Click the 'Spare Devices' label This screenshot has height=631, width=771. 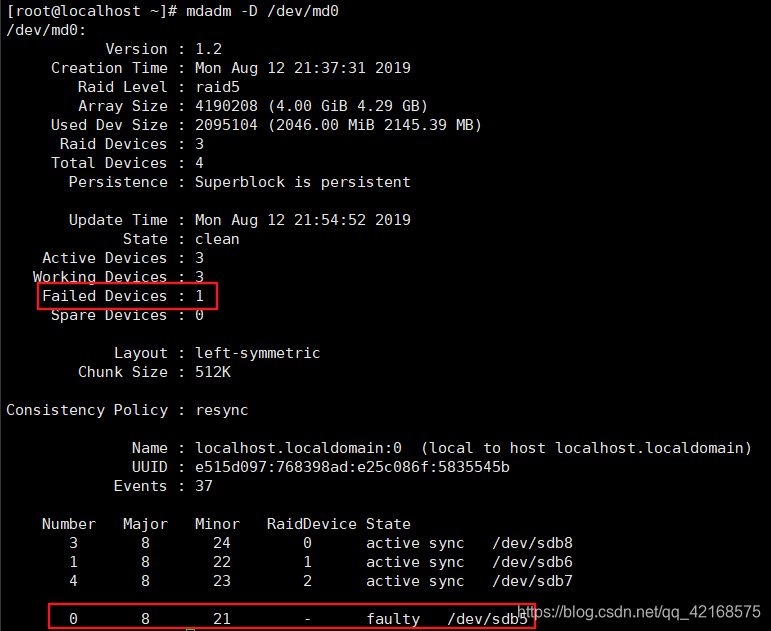point(109,315)
